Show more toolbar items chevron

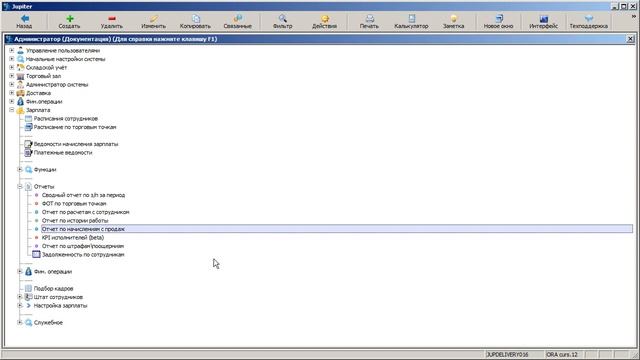tap(634, 16)
